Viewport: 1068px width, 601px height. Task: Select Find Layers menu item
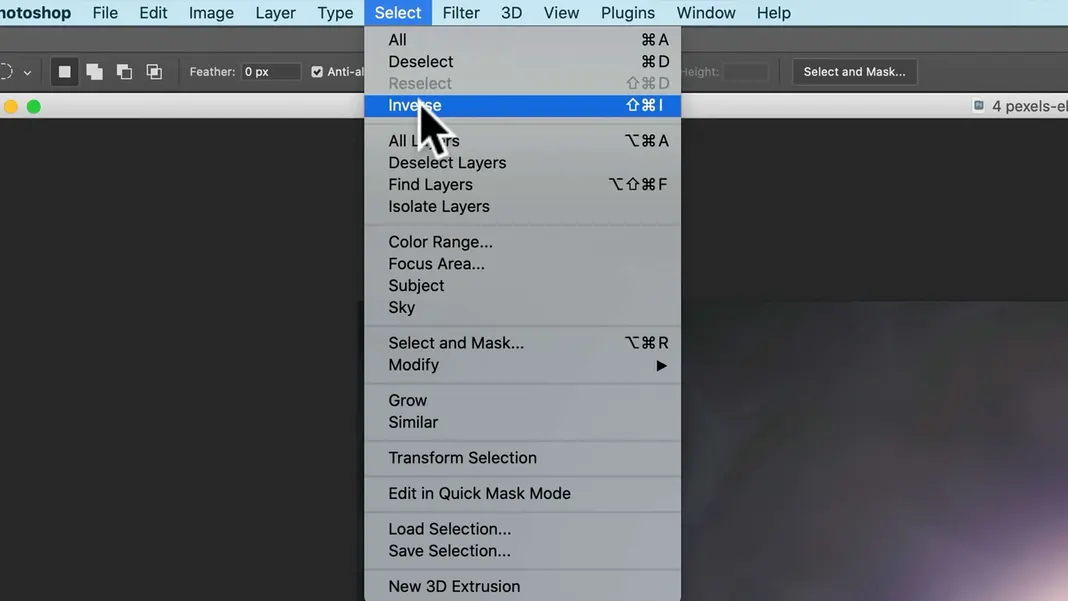coord(522,185)
